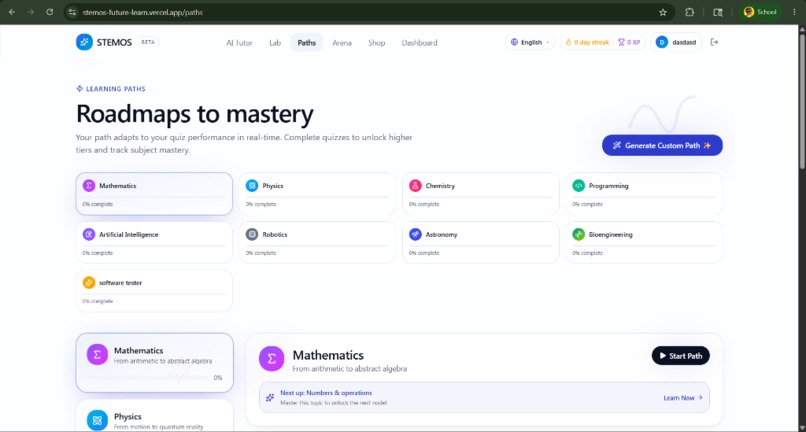Click the browser address bar URL
This screenshot has height=432, width=806.
point(143,12)
